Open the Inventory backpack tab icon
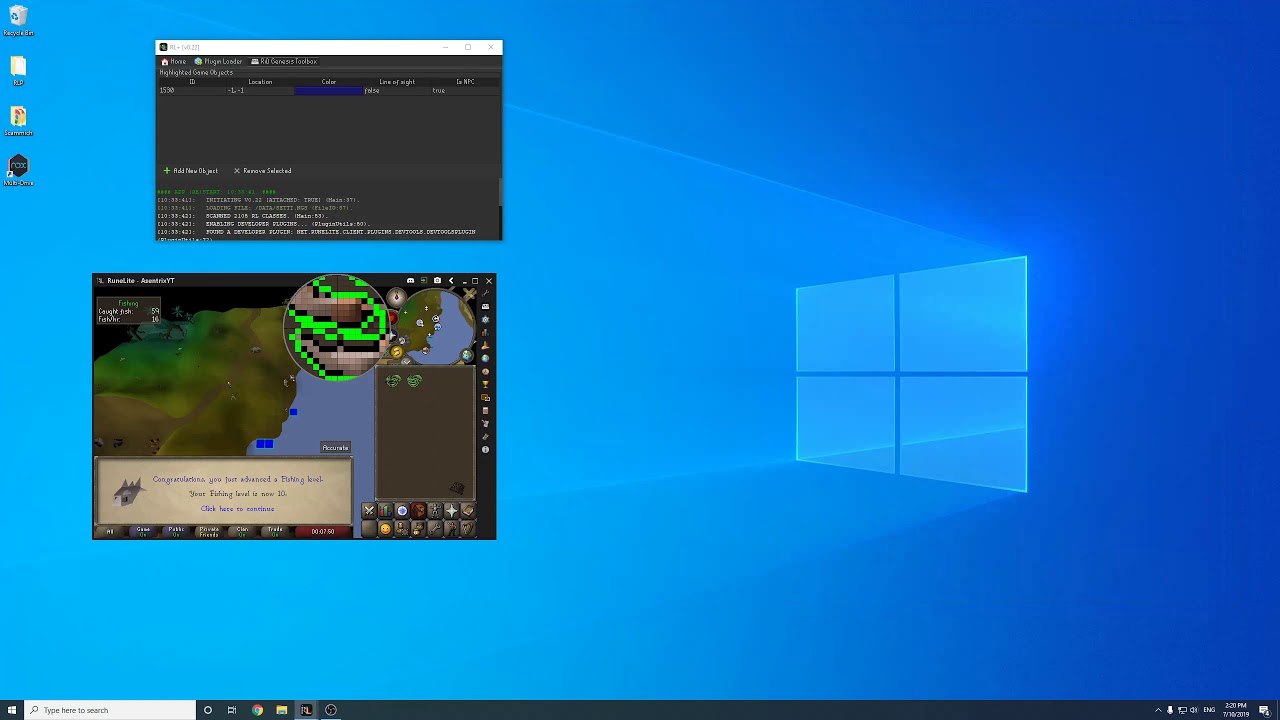The height and width of the screenshot is (720, 1280). pyautogui.click(x=418, y=510)
